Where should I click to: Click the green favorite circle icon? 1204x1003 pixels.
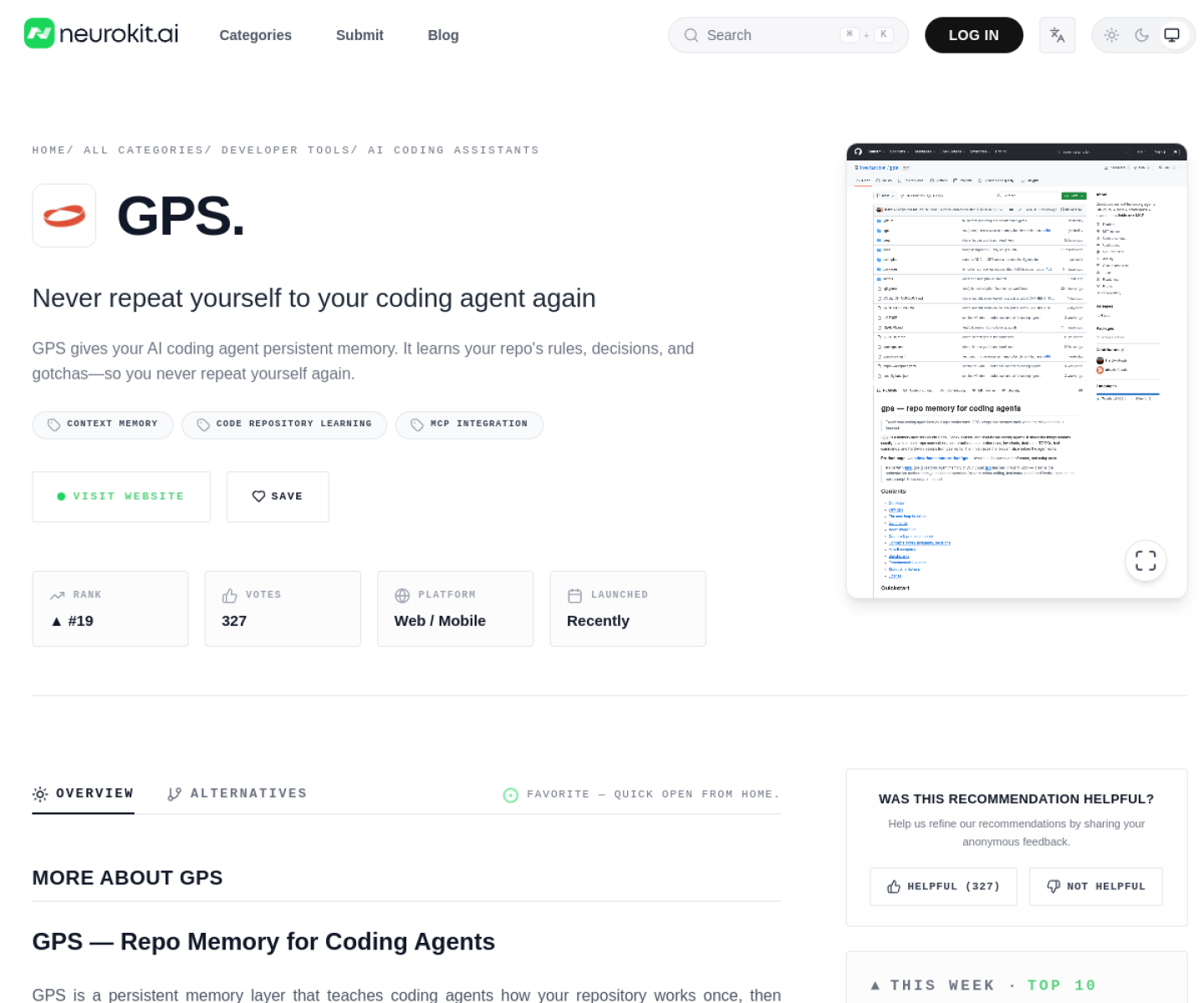coord(510,795)
